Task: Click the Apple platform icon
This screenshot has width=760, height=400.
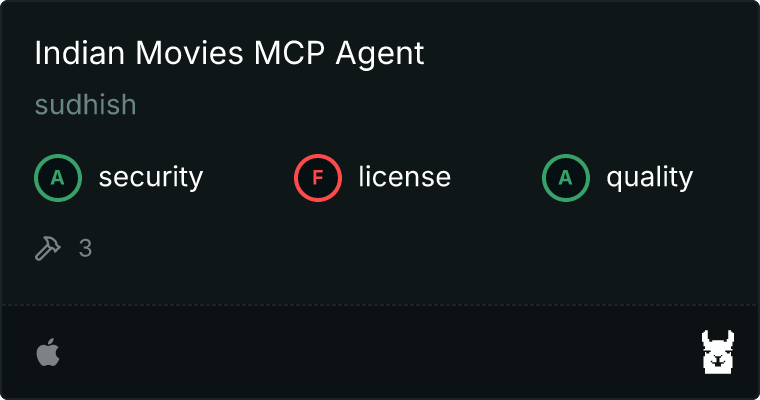Action: point(48,352)
